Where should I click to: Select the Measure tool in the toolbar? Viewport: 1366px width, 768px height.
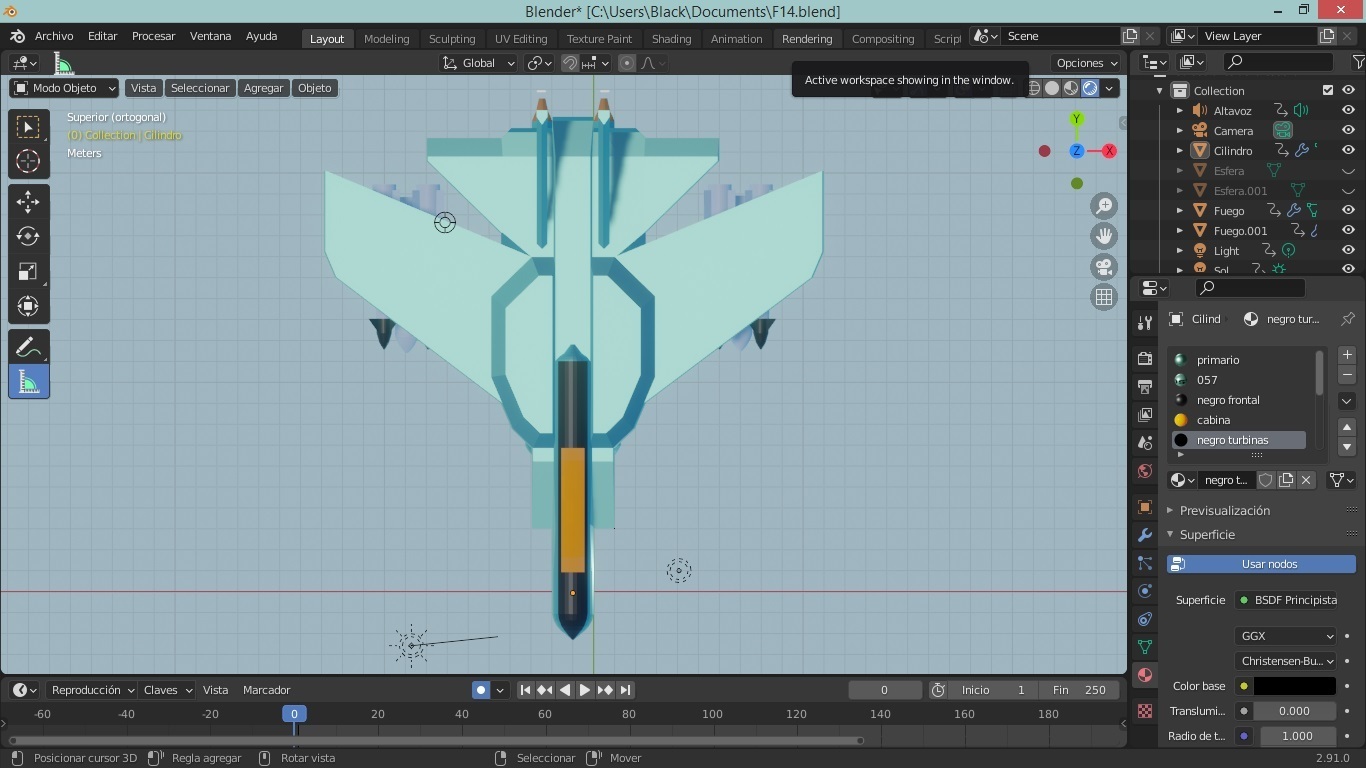[x=28, y=381]
